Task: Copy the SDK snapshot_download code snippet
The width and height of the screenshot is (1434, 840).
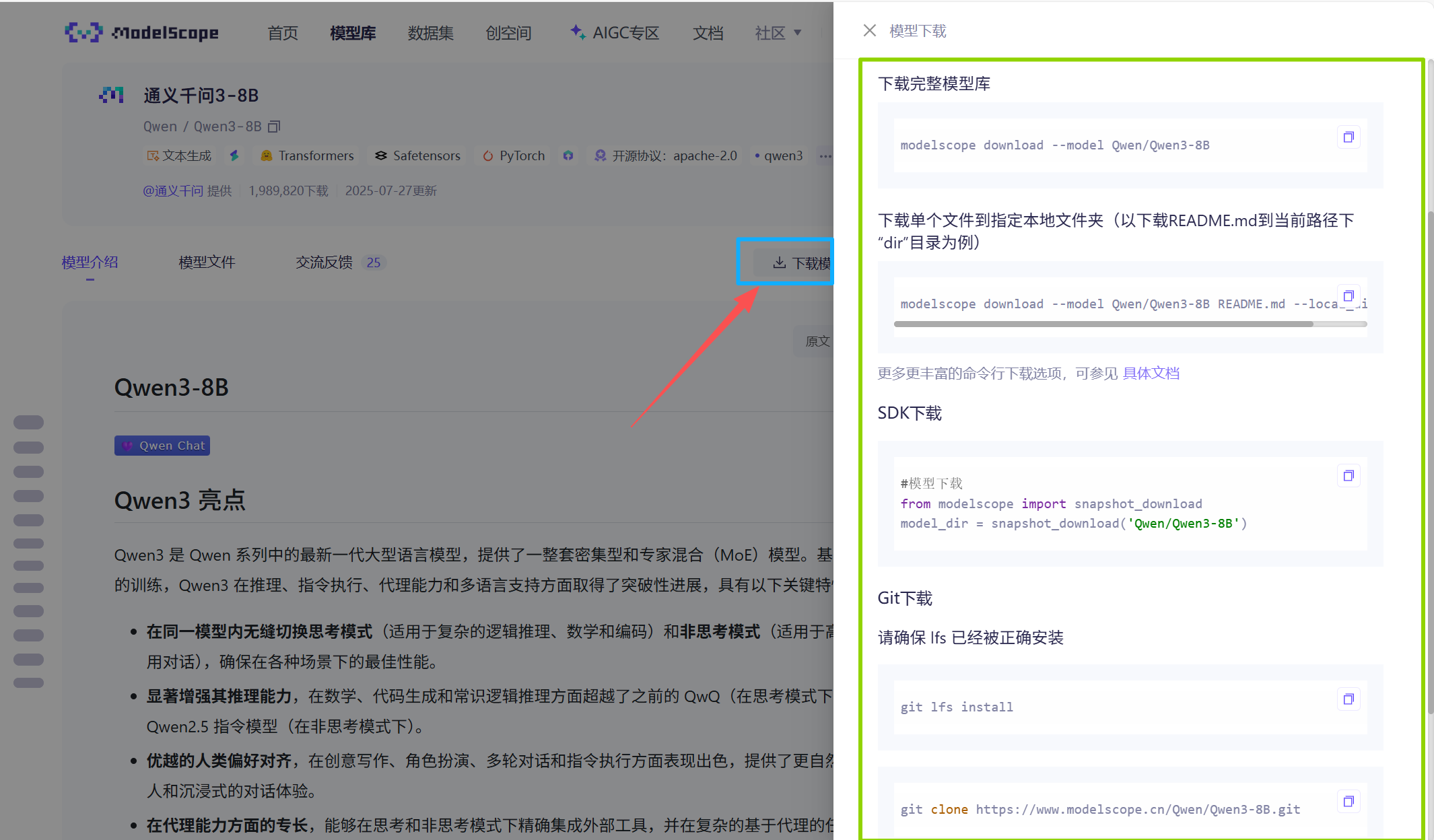Action: click(1348, 475)
